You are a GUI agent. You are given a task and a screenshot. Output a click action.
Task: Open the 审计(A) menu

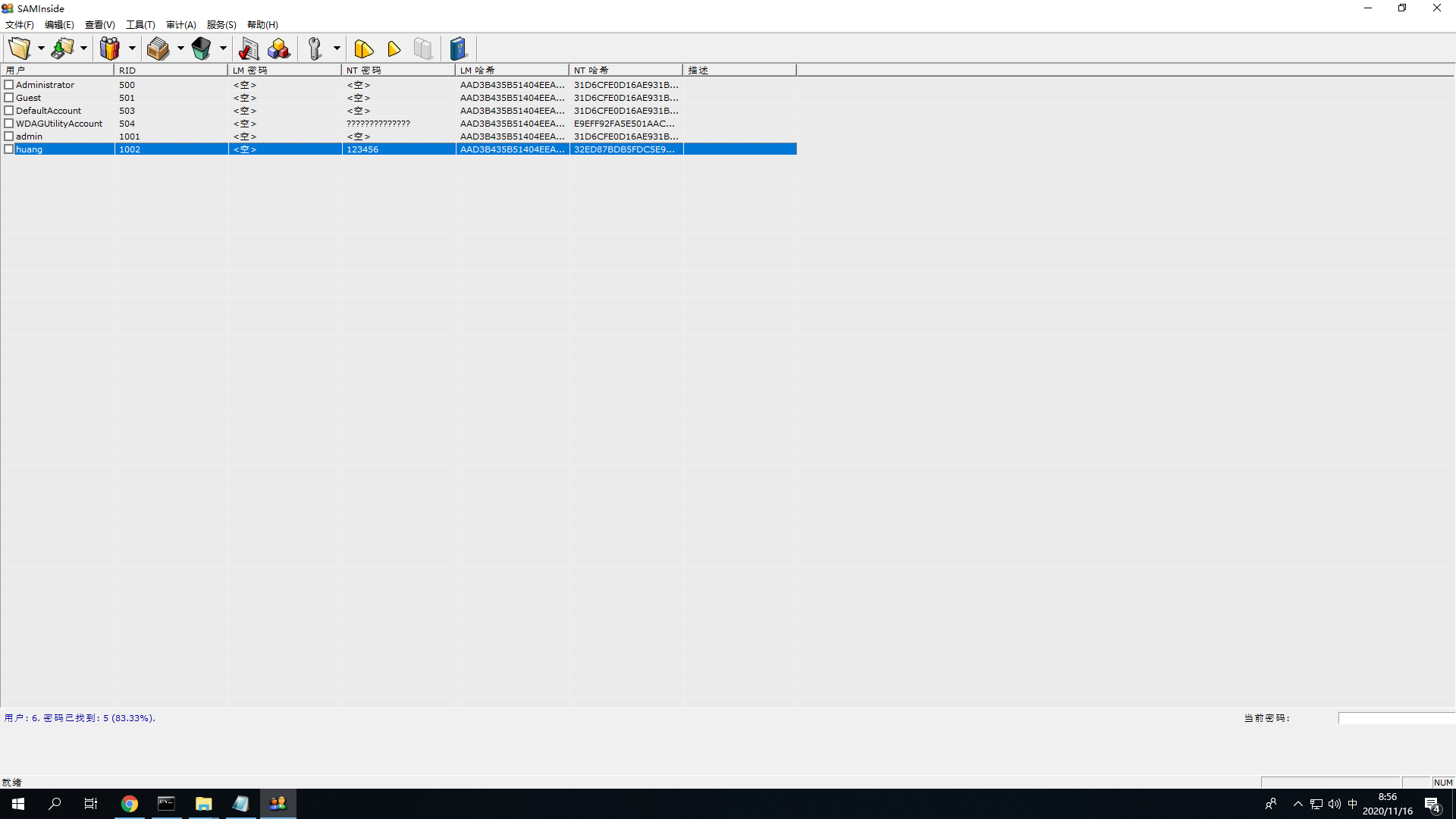181,25
